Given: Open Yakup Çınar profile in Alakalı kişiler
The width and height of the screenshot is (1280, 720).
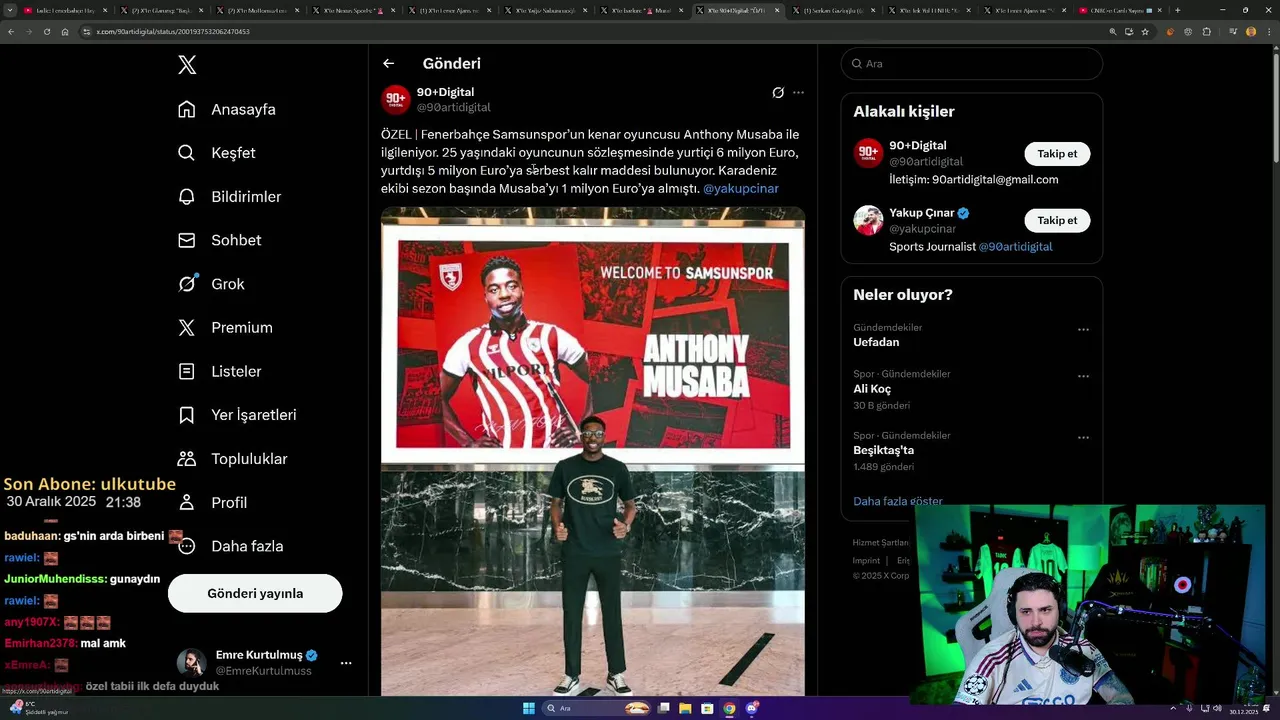Looking at the screenshot, I should click(922, 213).
